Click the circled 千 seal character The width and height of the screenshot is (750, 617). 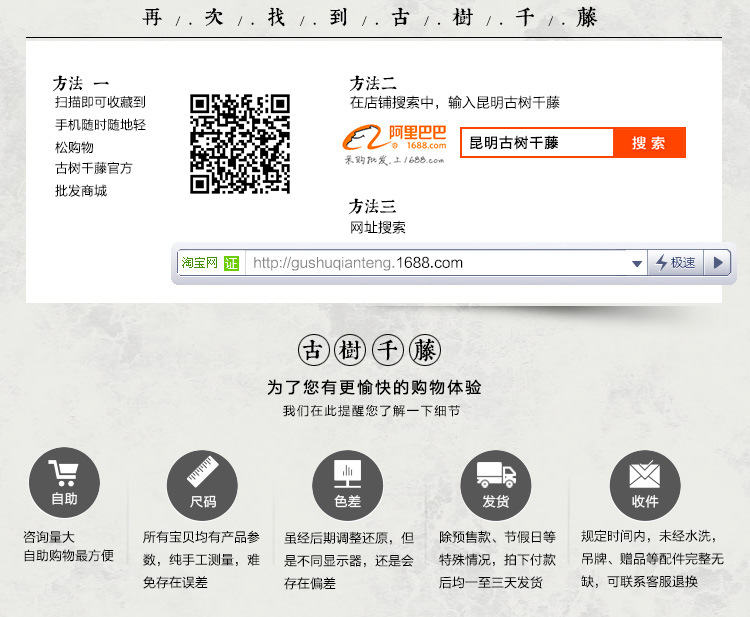pyautogui.click(x=388, y=350)
